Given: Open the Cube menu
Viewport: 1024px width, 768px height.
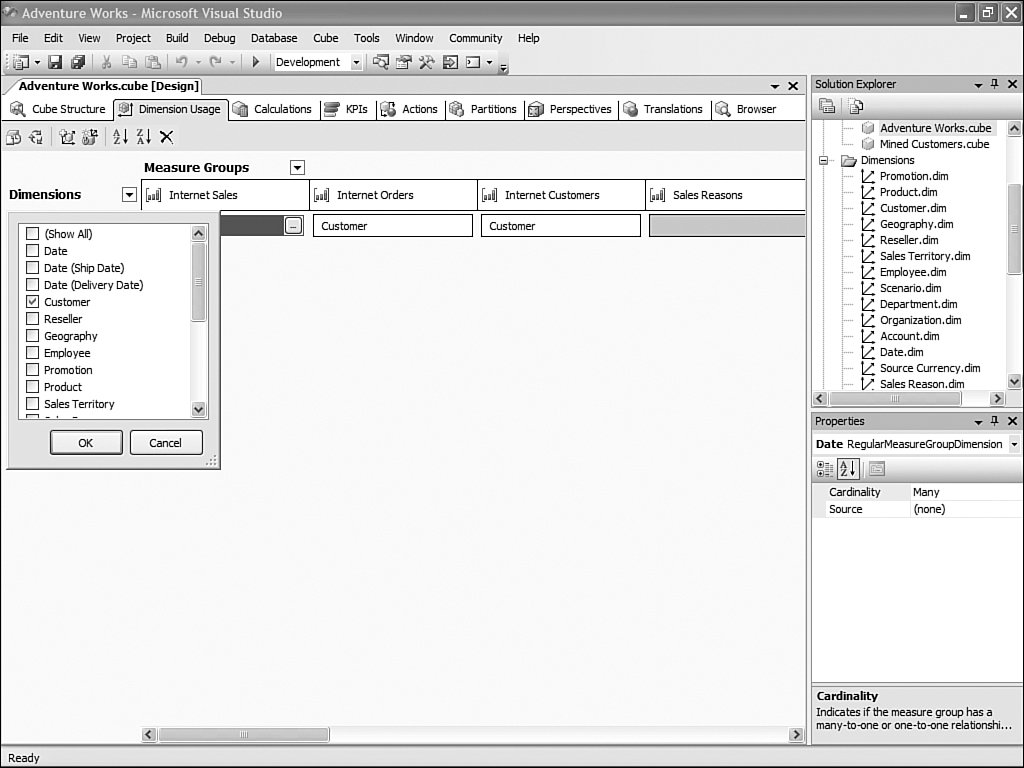Looking at the screenshot, I should (325, 38).
